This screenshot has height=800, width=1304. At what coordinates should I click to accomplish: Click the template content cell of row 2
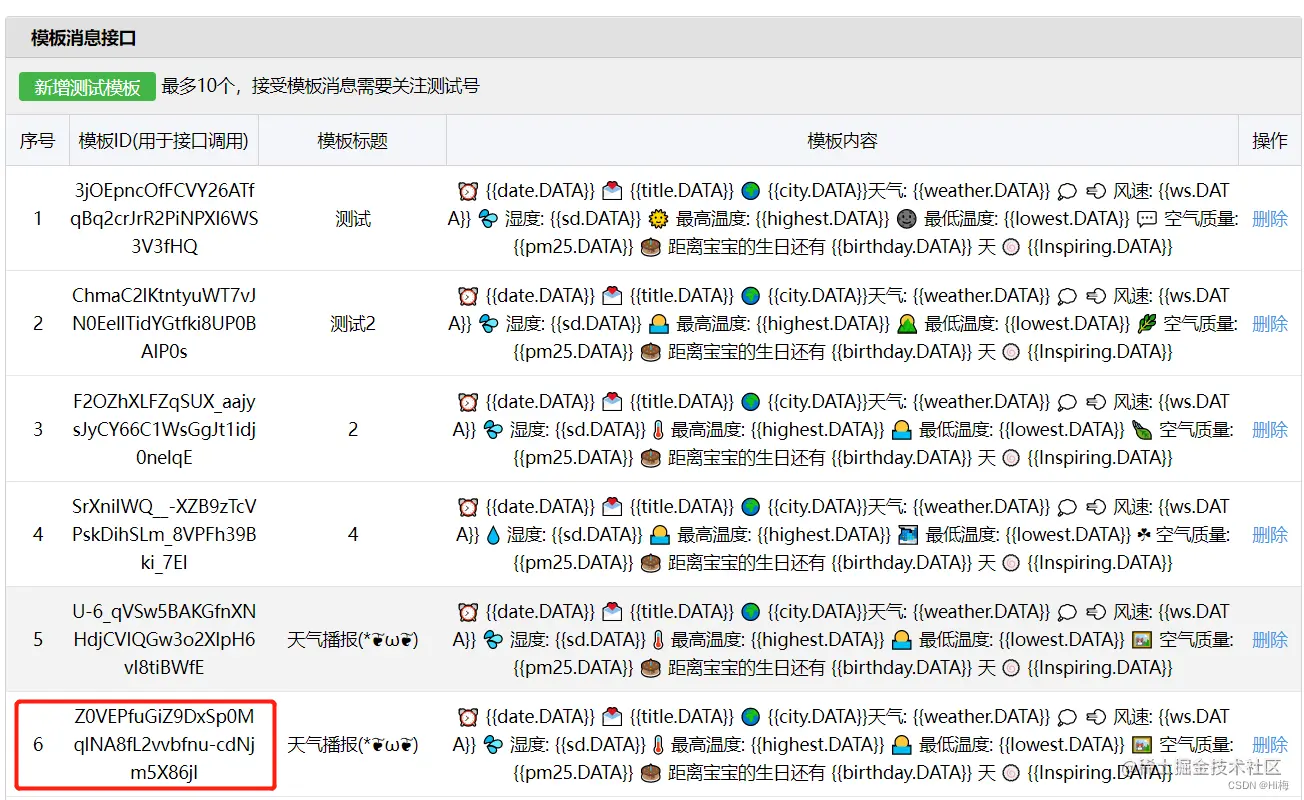(x=843, y=324)
